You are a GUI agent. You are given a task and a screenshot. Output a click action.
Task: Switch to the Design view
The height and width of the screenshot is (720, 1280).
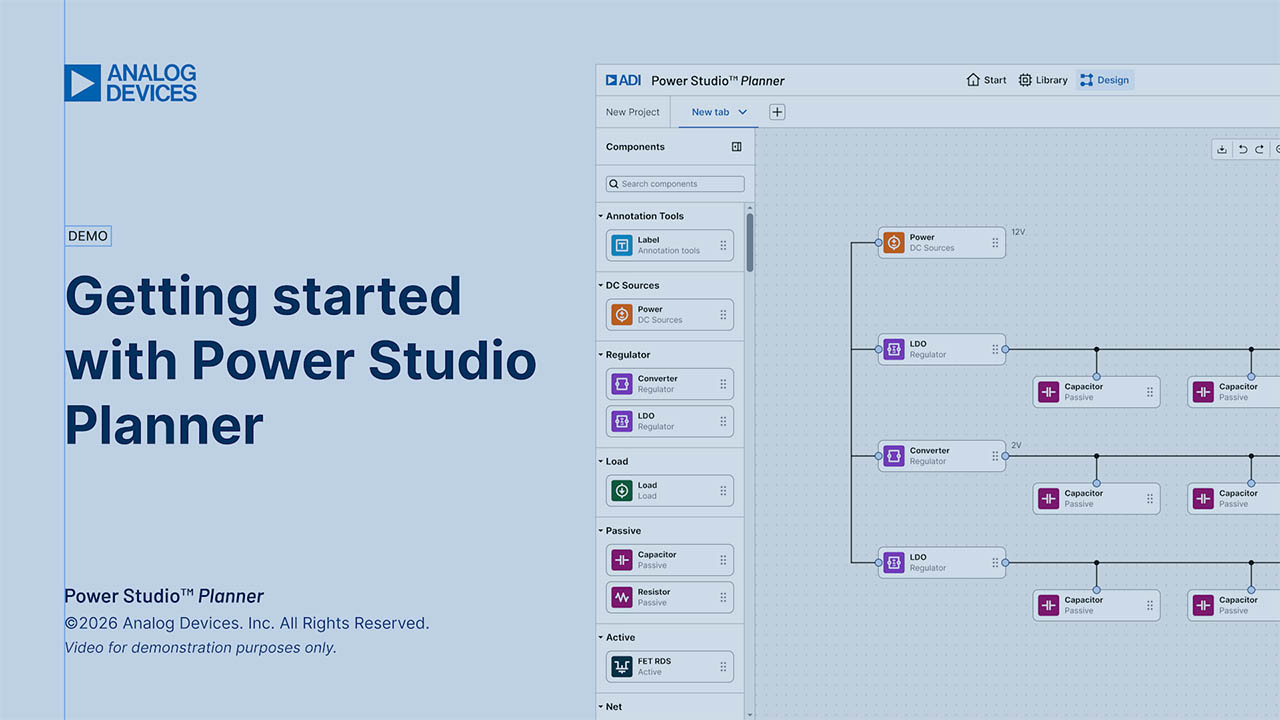coord(1105,80)
